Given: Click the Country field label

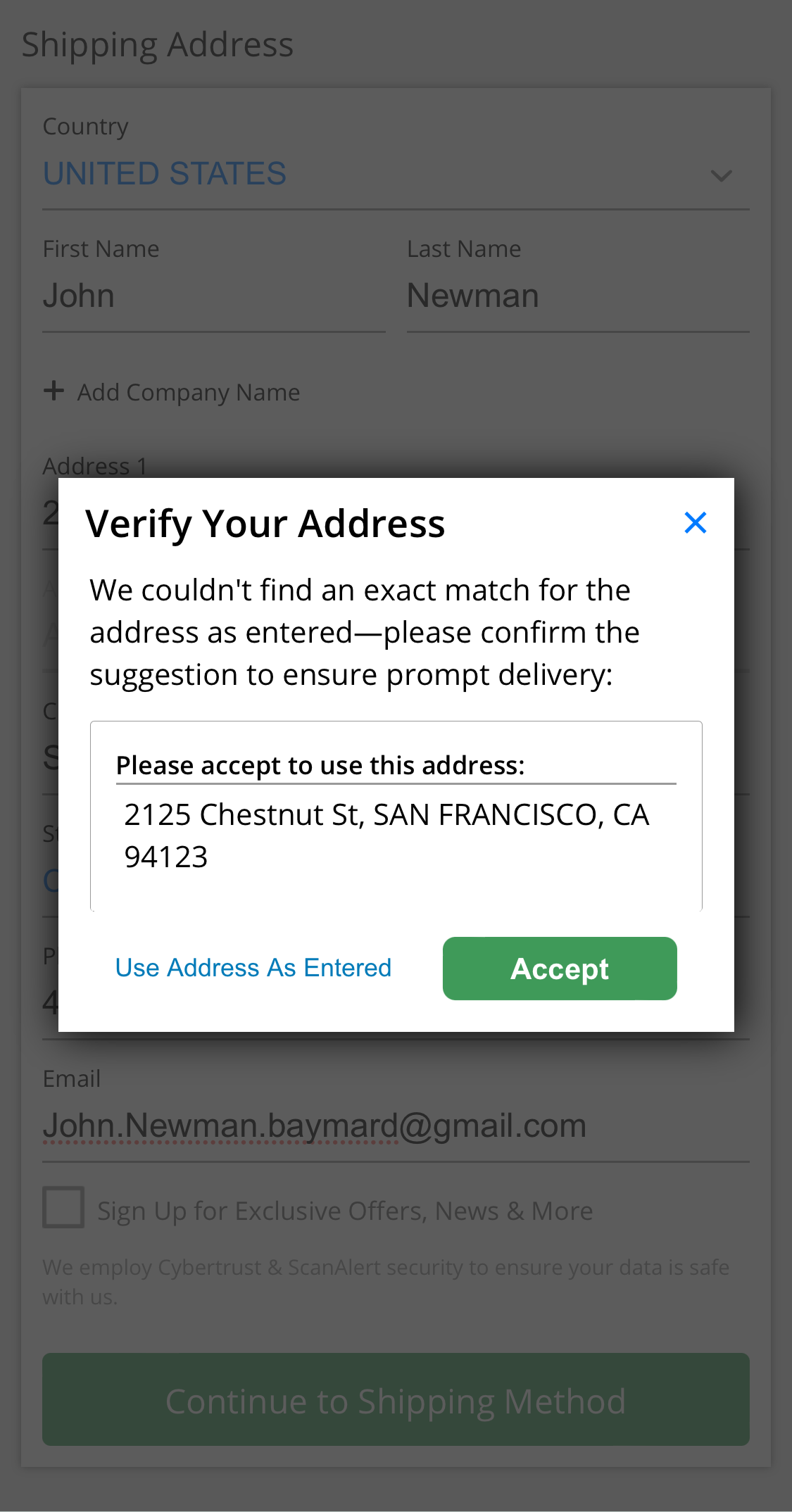Looking at the screenshot, I should click(x=85, y=127).
